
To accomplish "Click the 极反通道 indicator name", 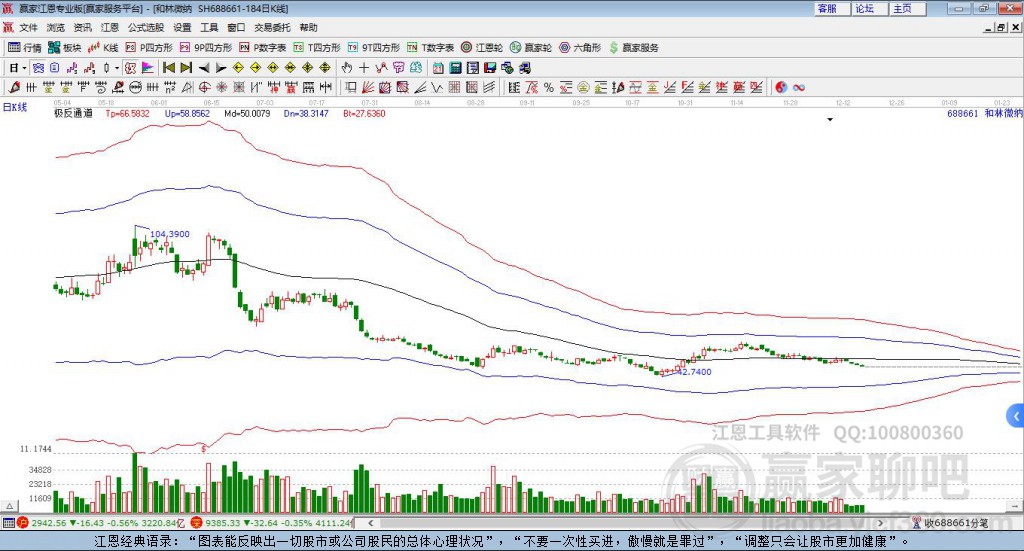I will 73,114.
